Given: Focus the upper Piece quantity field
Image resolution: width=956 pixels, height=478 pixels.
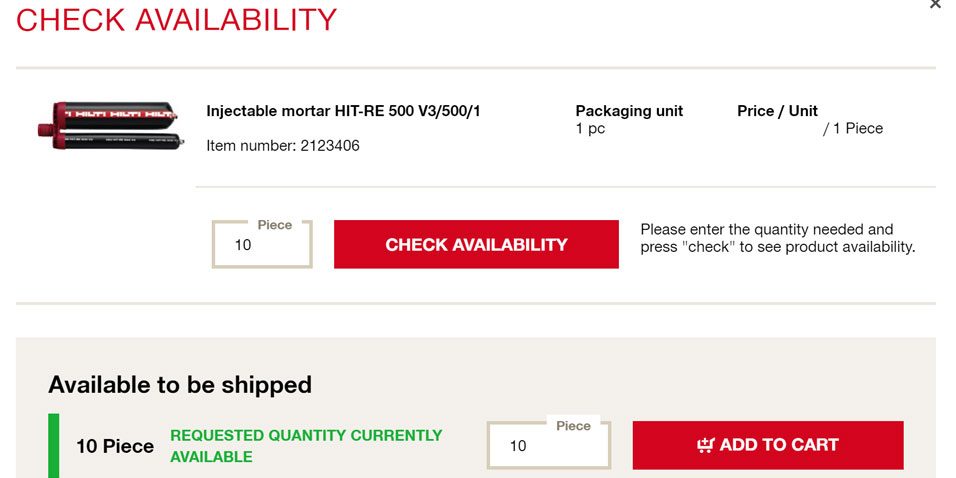Looking at the screenshot, I should (262, 246).
